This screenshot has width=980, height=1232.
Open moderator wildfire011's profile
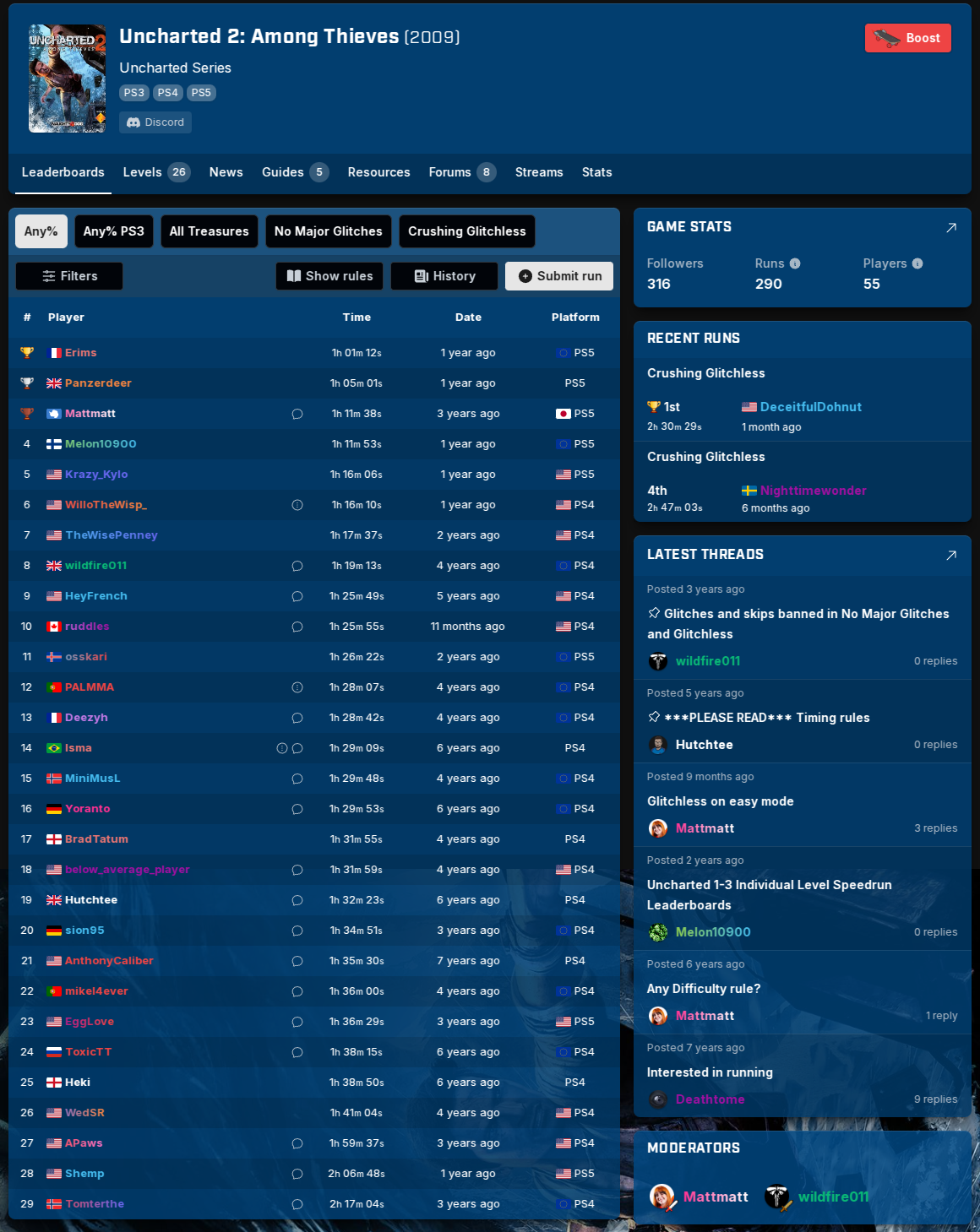click(x=833, y=1197)
